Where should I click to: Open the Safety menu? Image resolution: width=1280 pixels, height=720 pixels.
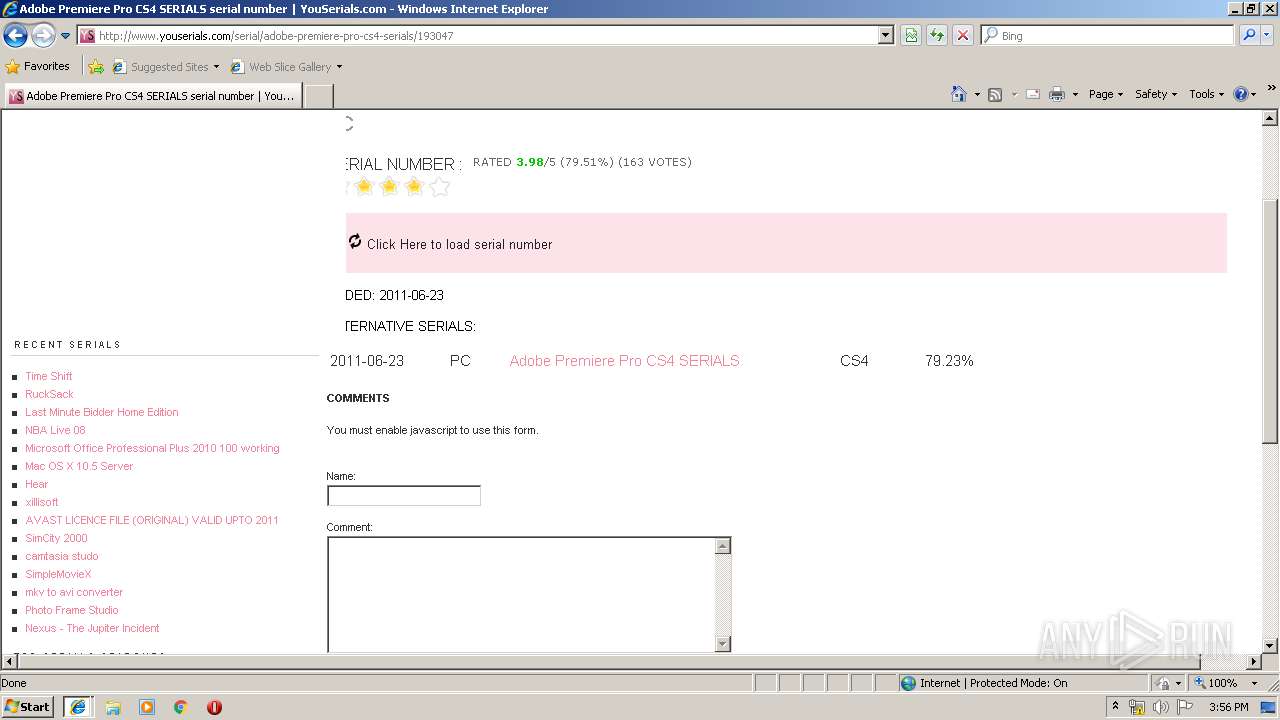click(1156, 94)
